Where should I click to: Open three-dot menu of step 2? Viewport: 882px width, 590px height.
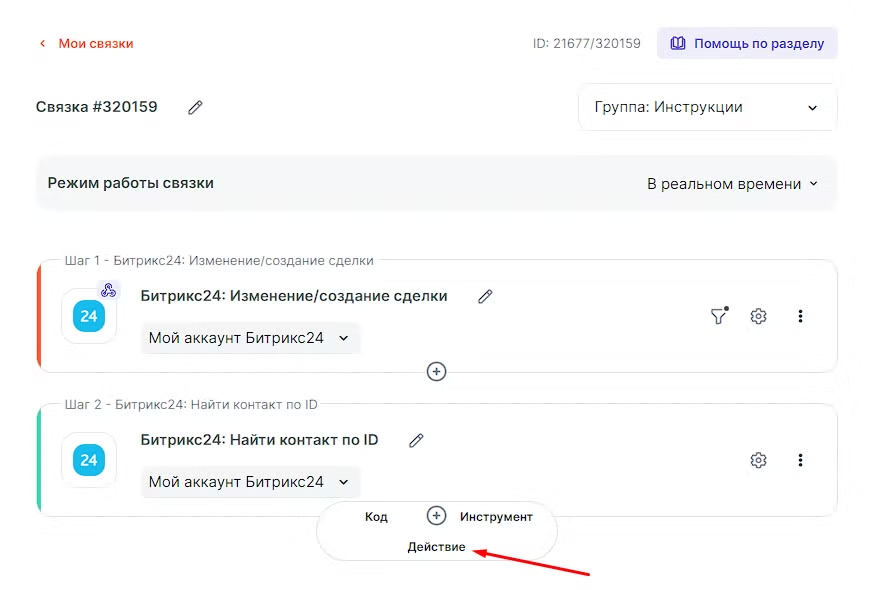[x=800, y=460]
